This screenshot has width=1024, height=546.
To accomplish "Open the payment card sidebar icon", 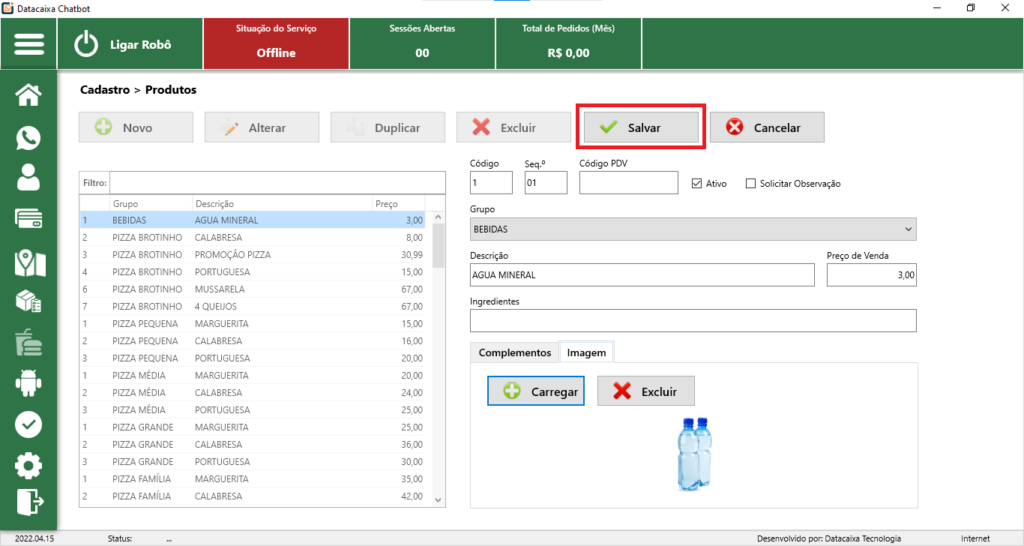I will pos(29,219).
